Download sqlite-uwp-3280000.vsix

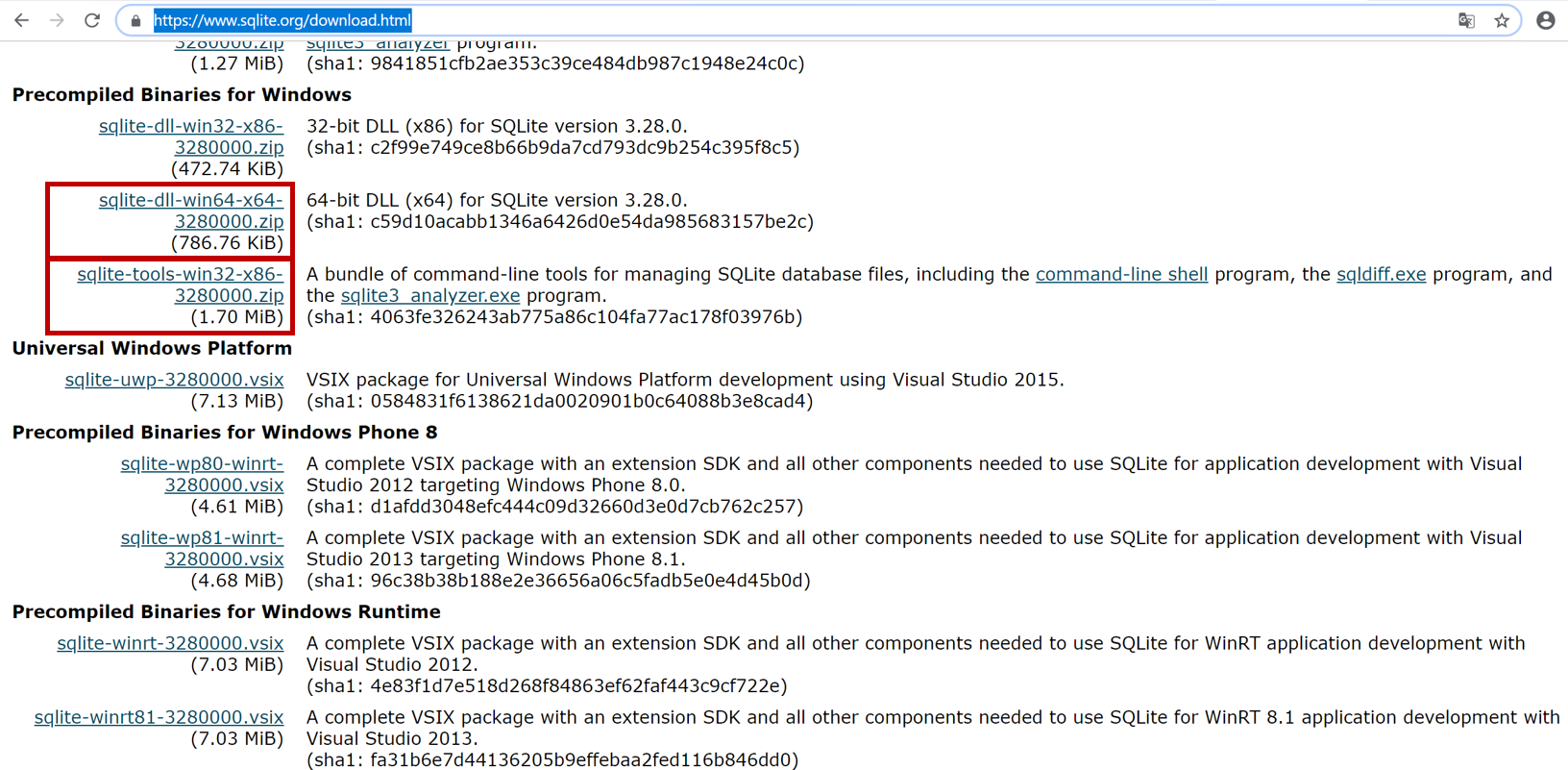tap(174, 380)
